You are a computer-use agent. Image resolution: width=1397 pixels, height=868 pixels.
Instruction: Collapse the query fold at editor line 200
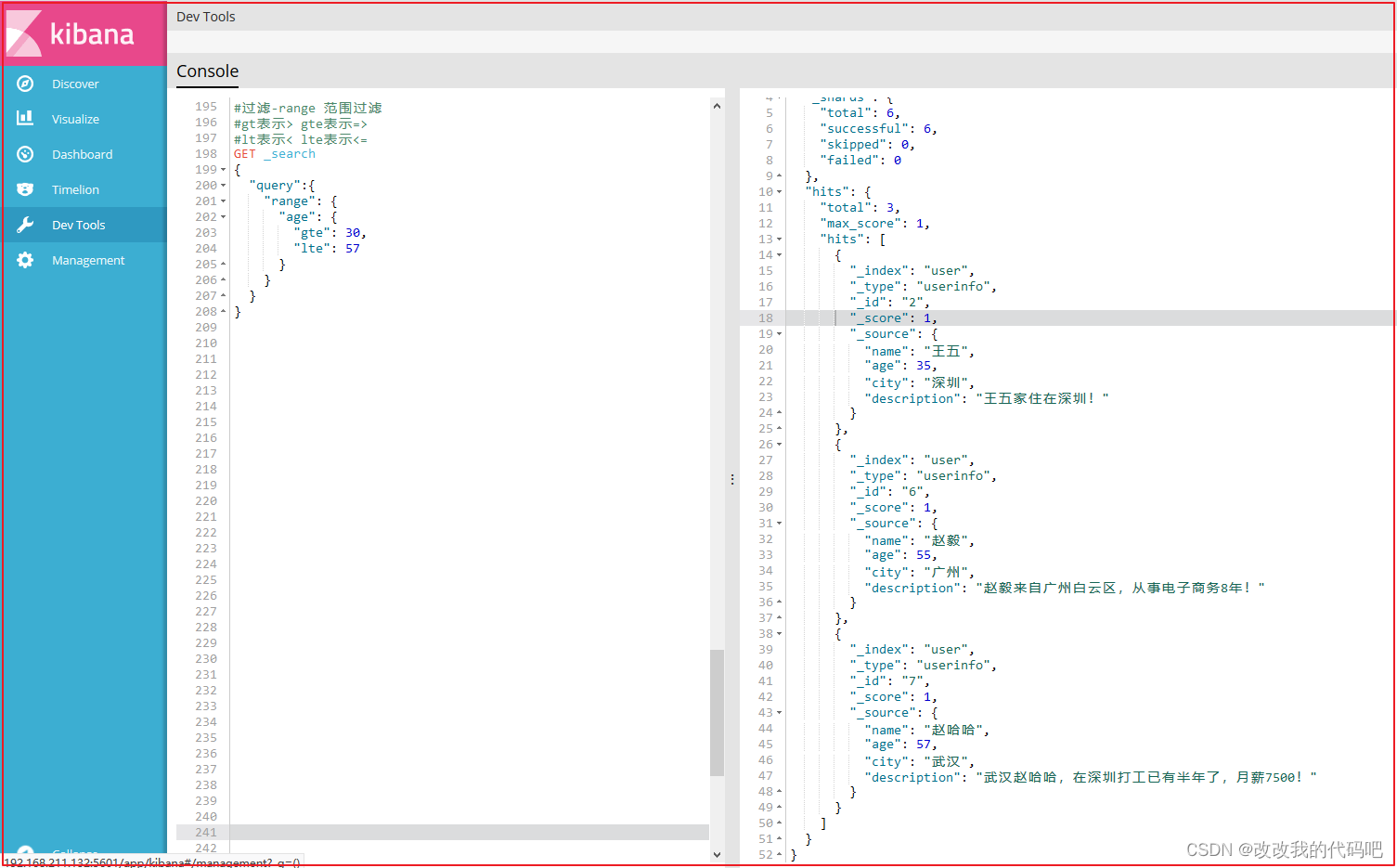(x=224, y=186)
